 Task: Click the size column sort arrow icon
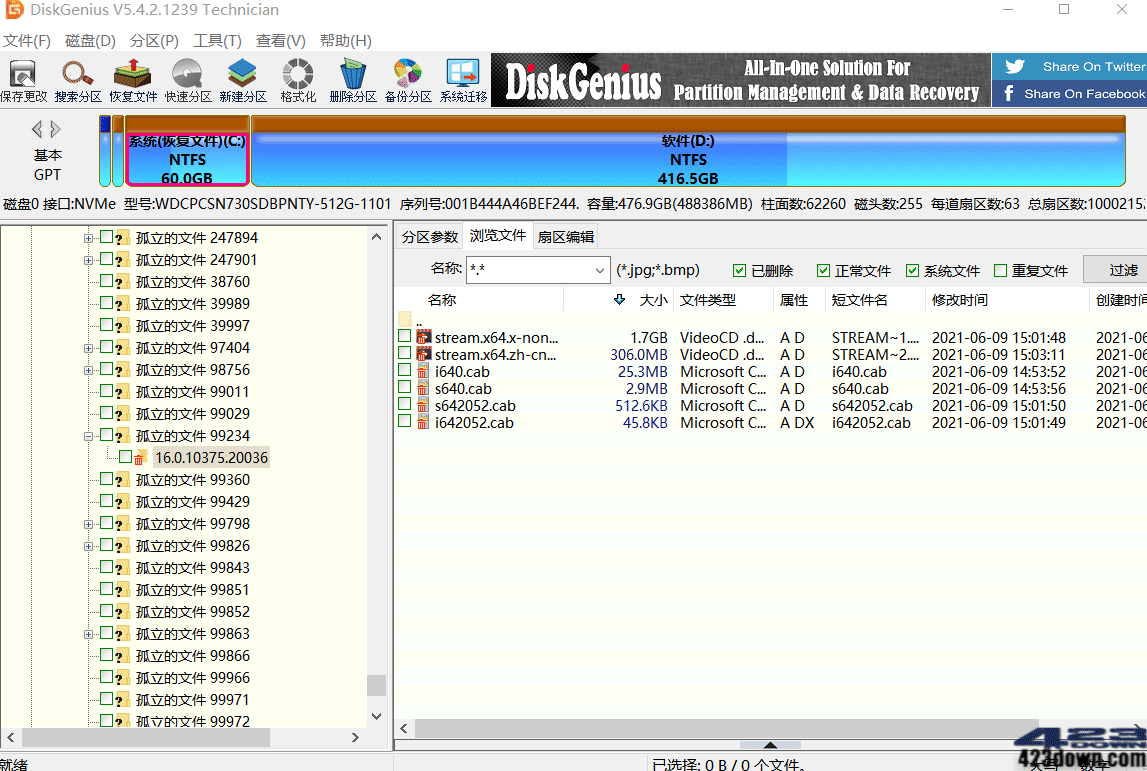coord(620,299)
